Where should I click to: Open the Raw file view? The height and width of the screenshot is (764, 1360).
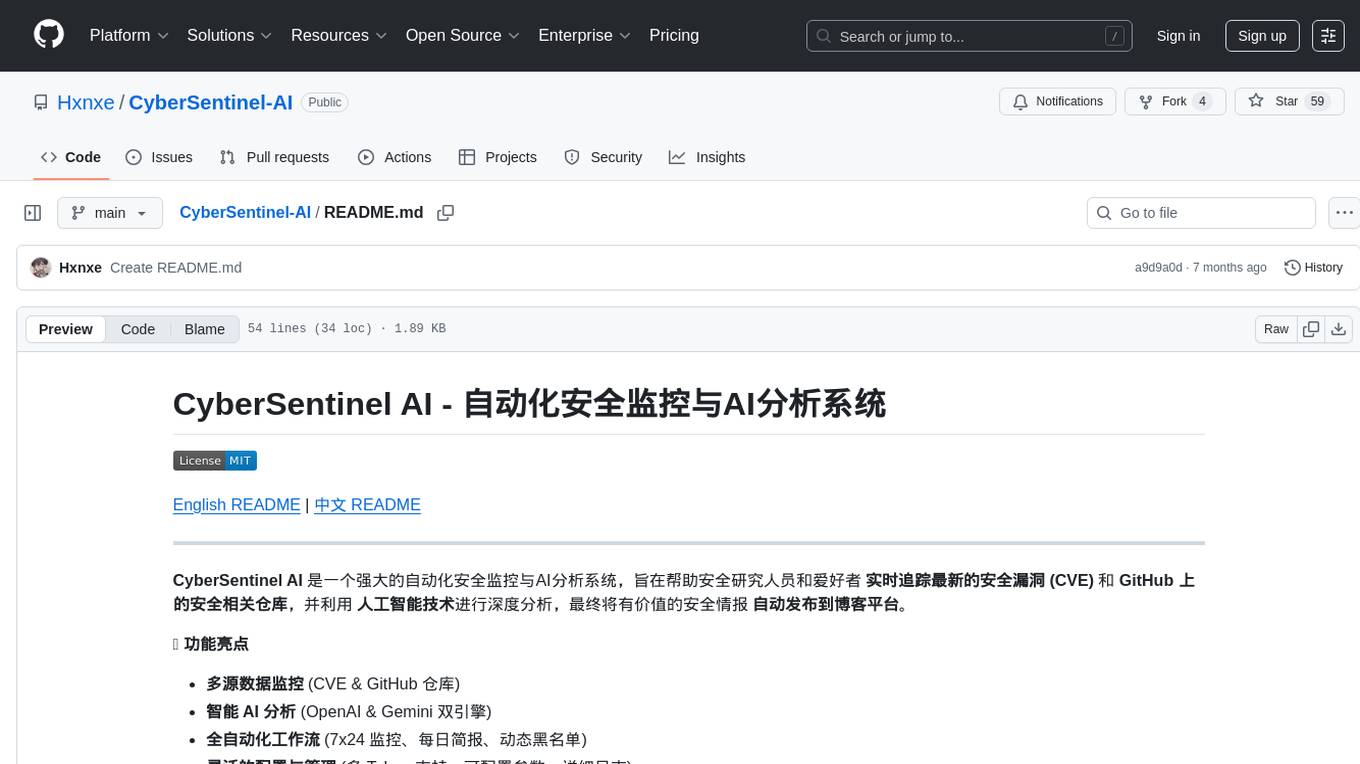pos(1276,329)
